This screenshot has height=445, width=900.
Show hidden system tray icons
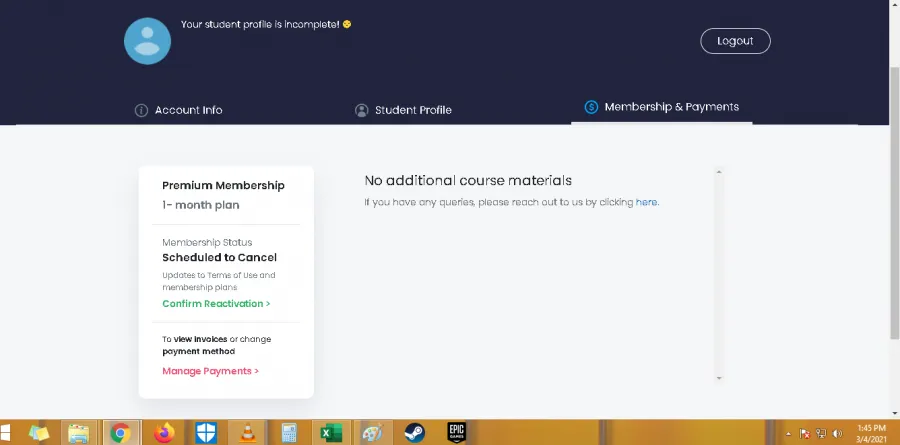(789, 433)
